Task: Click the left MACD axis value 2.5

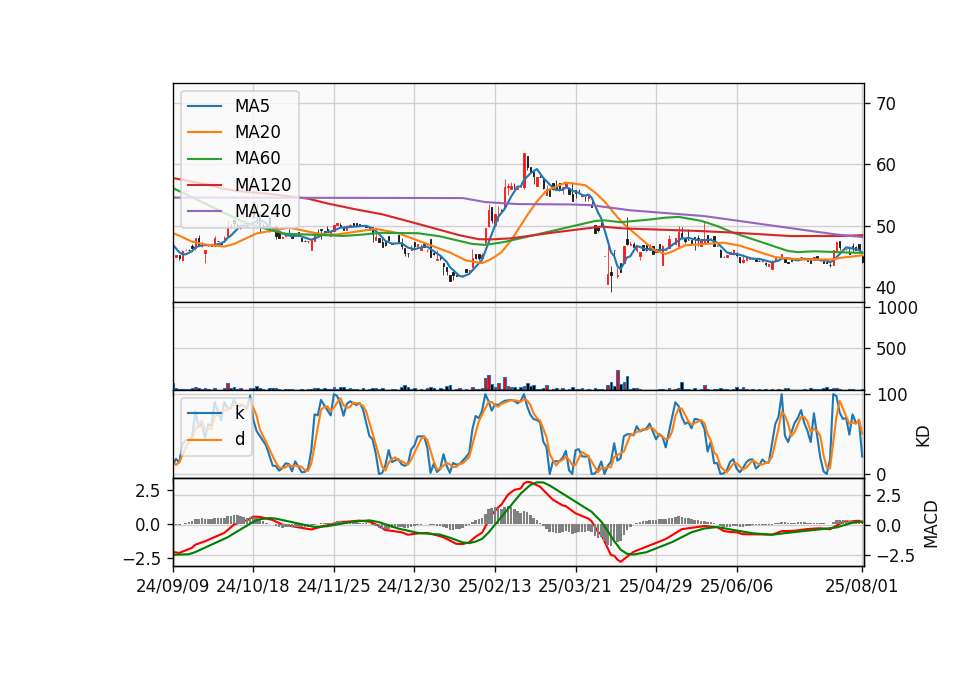Action: point(147,491)
